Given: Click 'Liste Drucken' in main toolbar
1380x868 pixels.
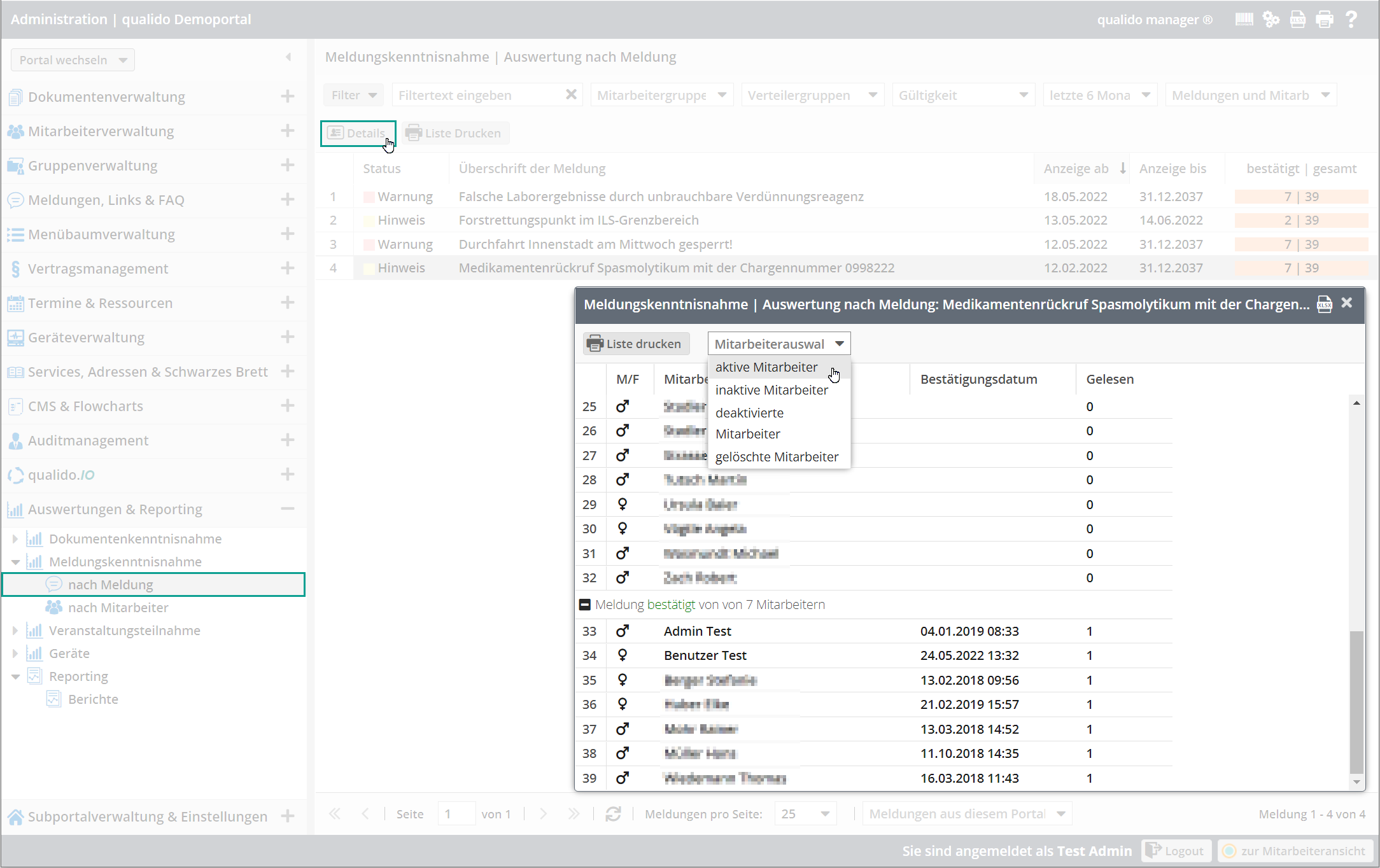Looking at the screenshot, I should click(455, 133).
